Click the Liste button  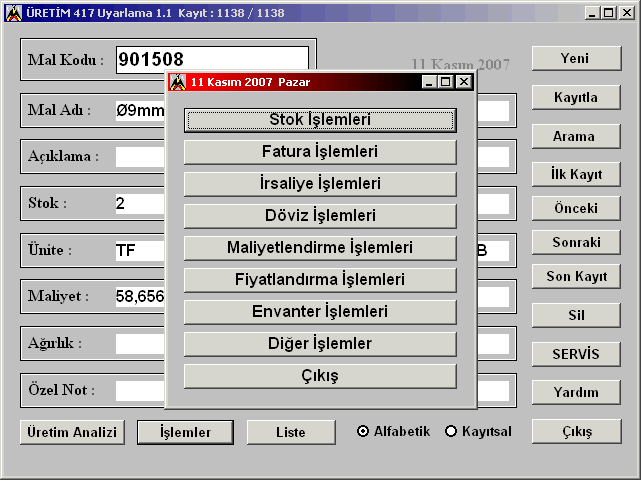click(x=291, y=432)
